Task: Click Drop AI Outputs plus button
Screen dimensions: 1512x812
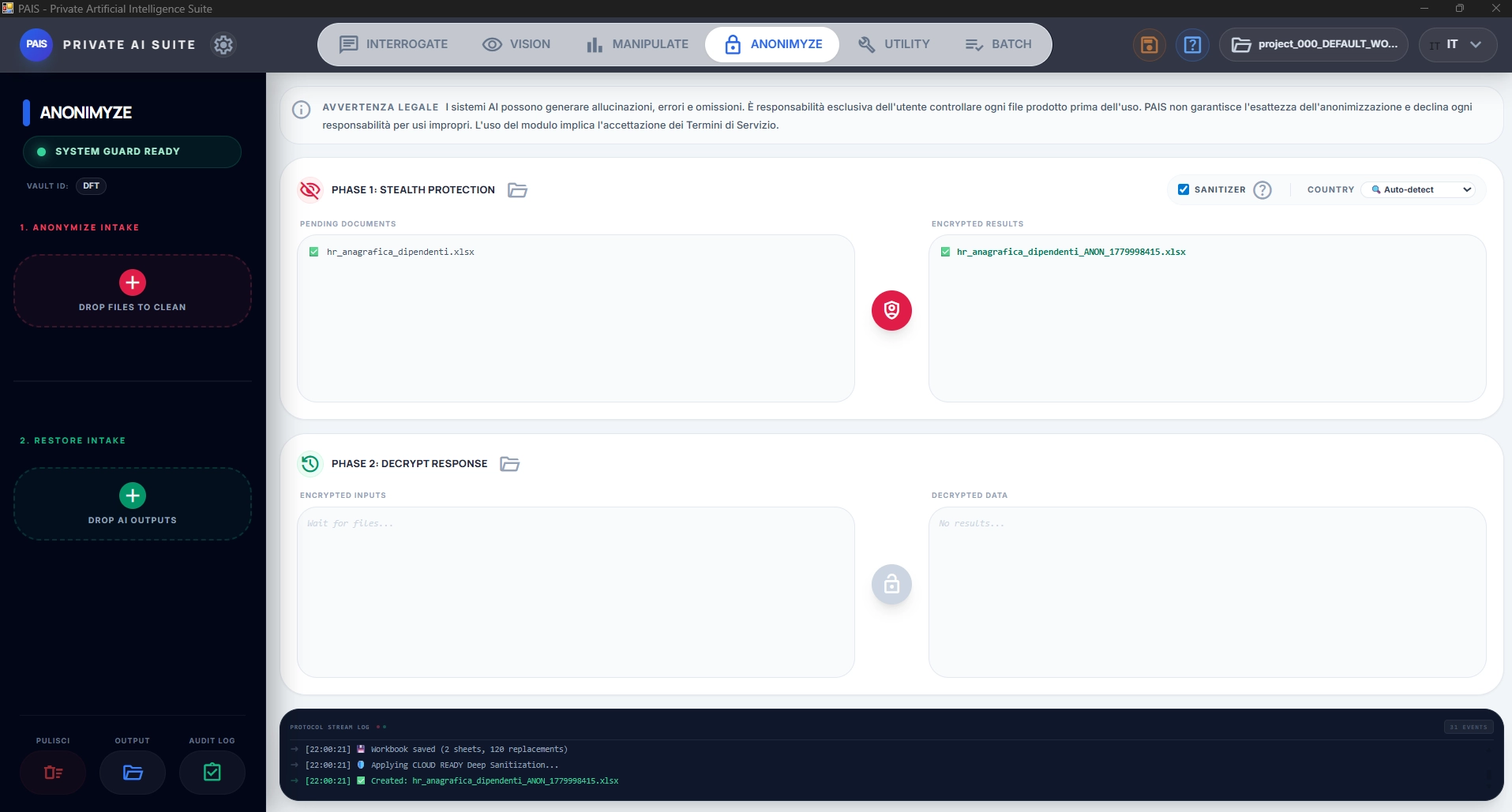Action: tap(133, 496)
